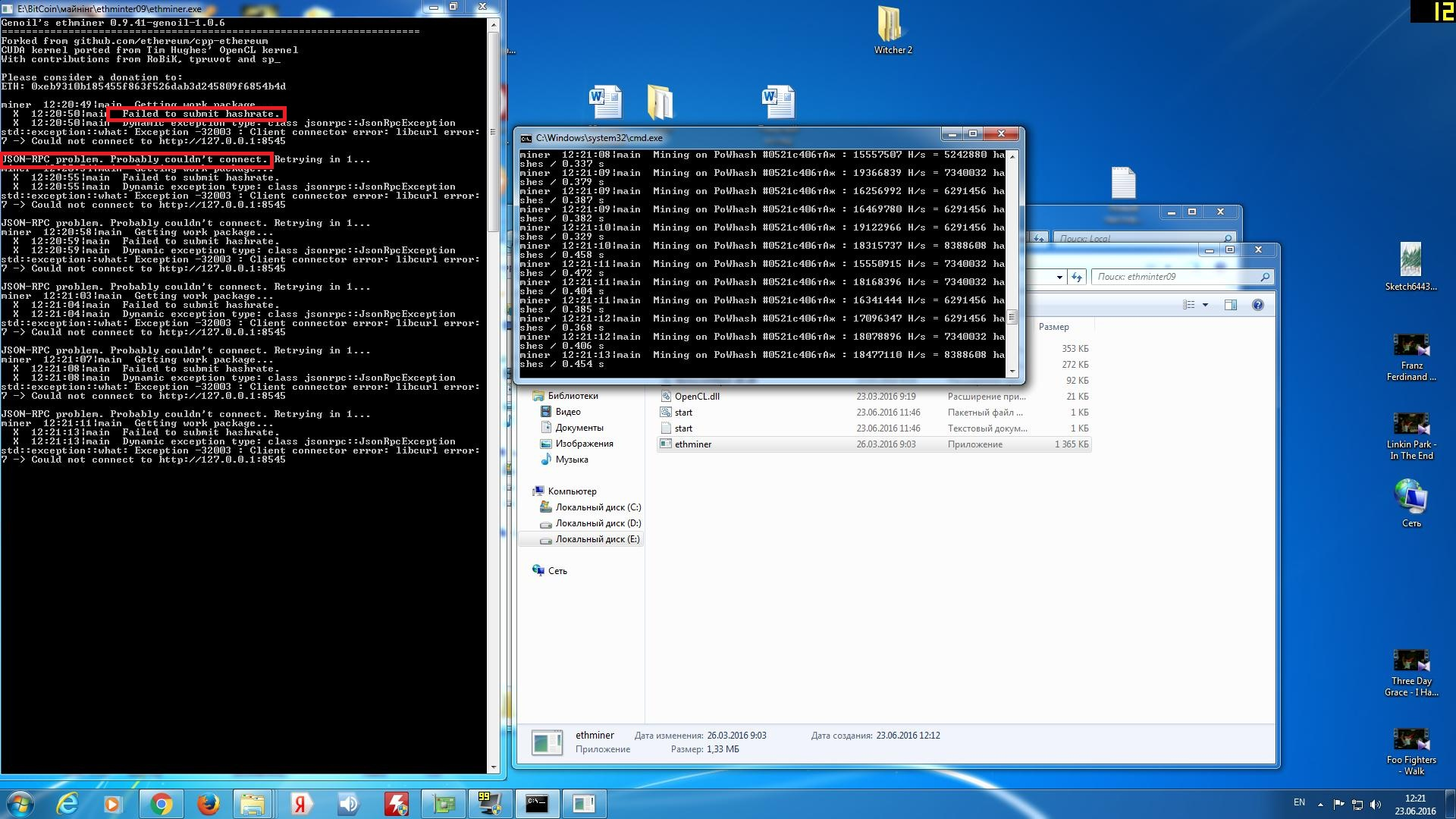Refresh the ethminter09 folder address bar
Screen dimensions: 1456x819
tap(1077, 278)
